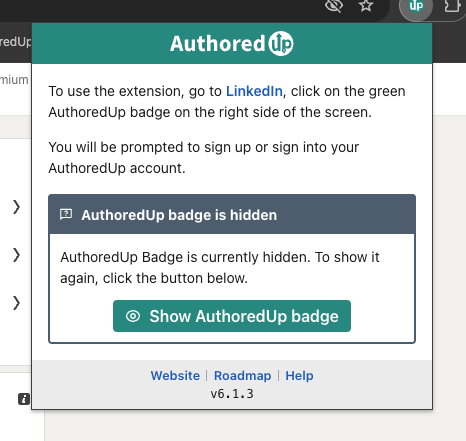Click the small info icon at bottom left
The image size is (466, 441).
[x=24, y=399]
